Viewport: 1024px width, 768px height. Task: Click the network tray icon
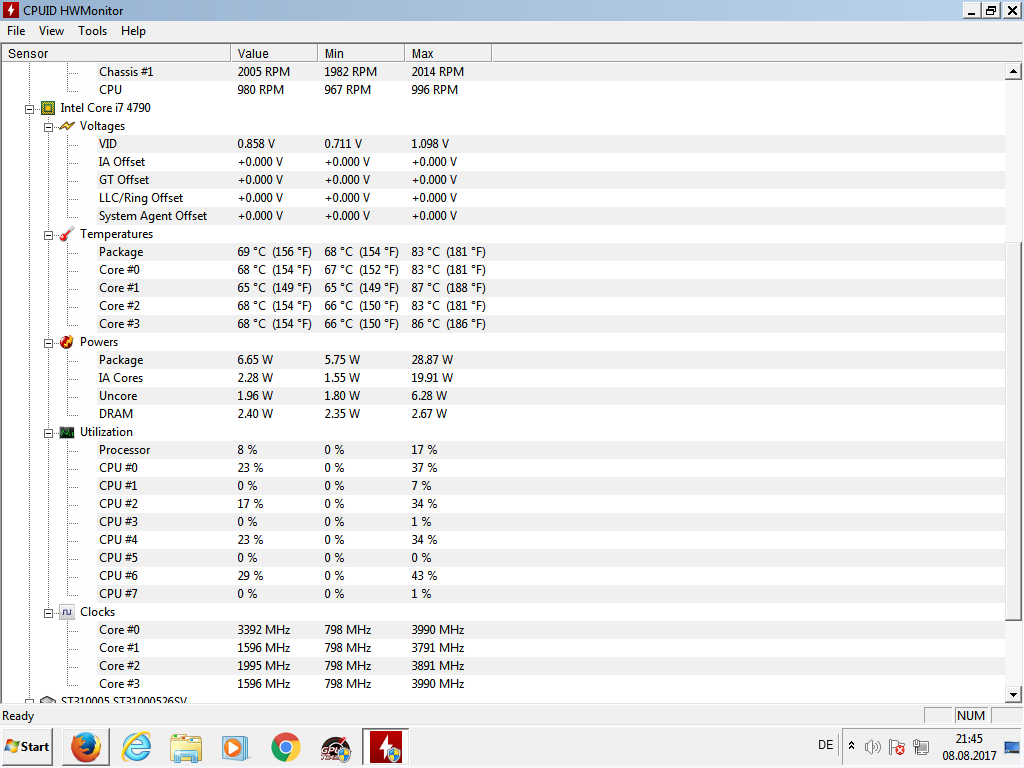click(921, 746)
